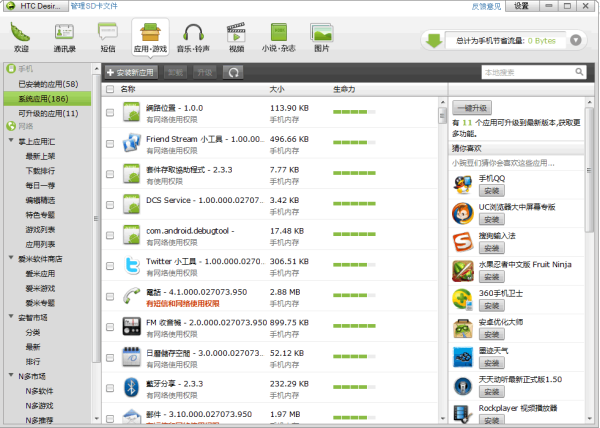Collapse the 网络 section in sidebar
This screenshot has width=600, height=428.
point(9,127)
